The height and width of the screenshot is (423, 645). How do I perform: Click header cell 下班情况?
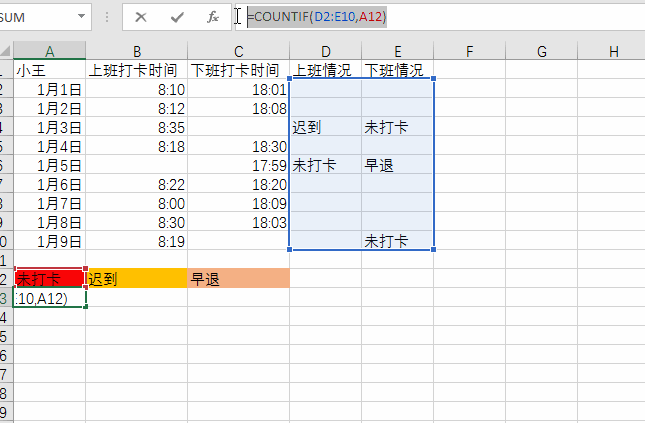point(397,70)
